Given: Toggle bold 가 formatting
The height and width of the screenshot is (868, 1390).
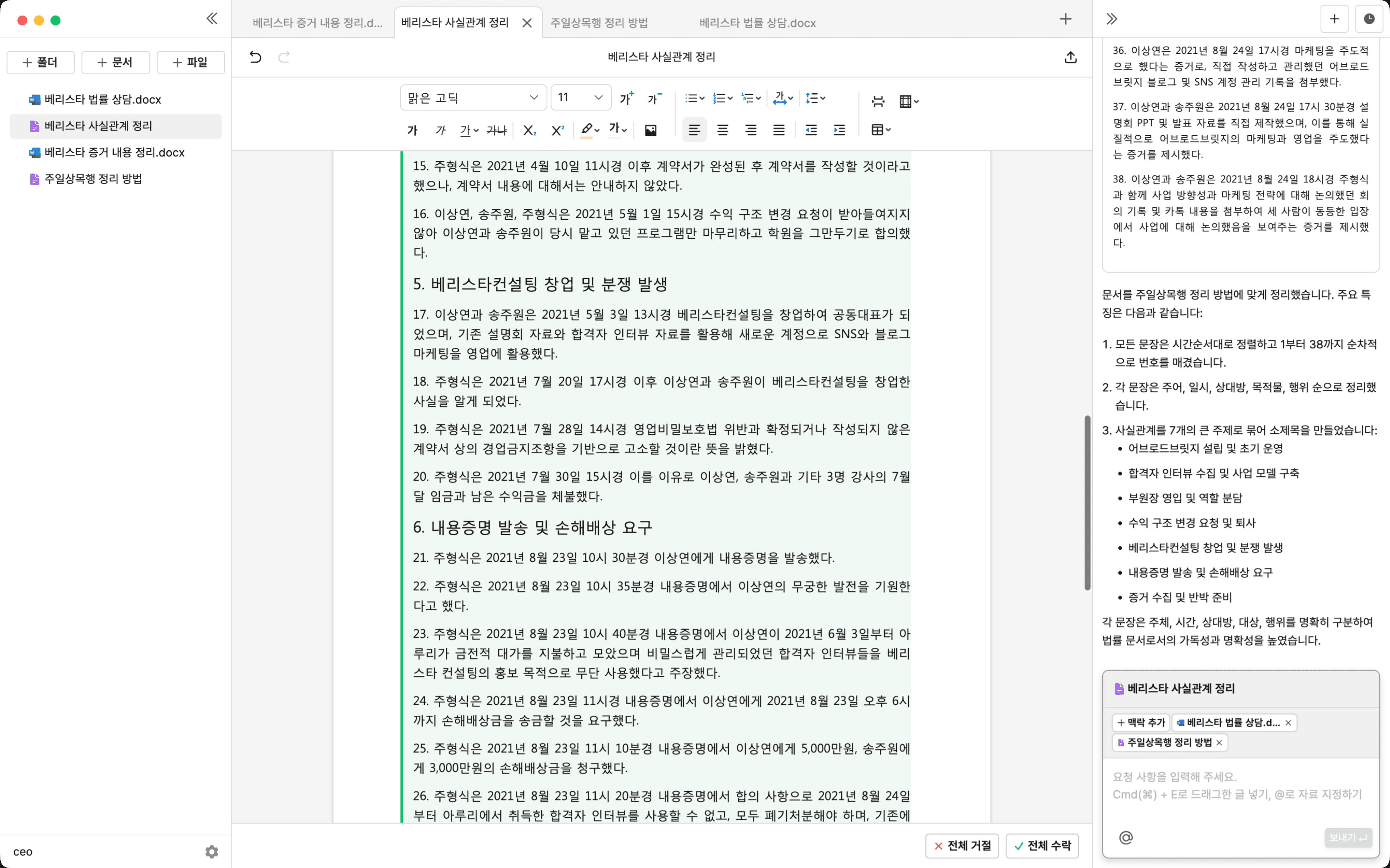Looking at the screenshot, I should [x=412, y=130].
